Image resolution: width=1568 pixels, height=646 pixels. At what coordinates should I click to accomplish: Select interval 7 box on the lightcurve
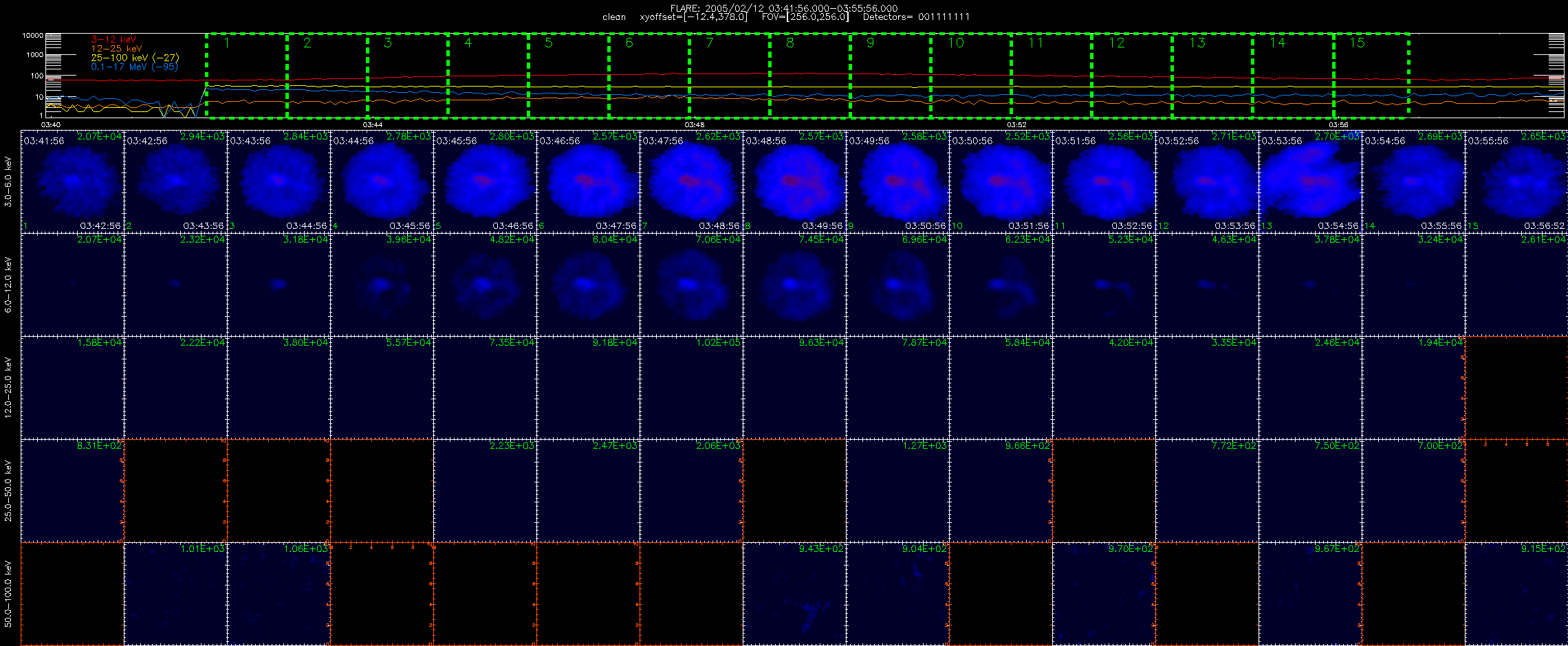coord(729,75)
